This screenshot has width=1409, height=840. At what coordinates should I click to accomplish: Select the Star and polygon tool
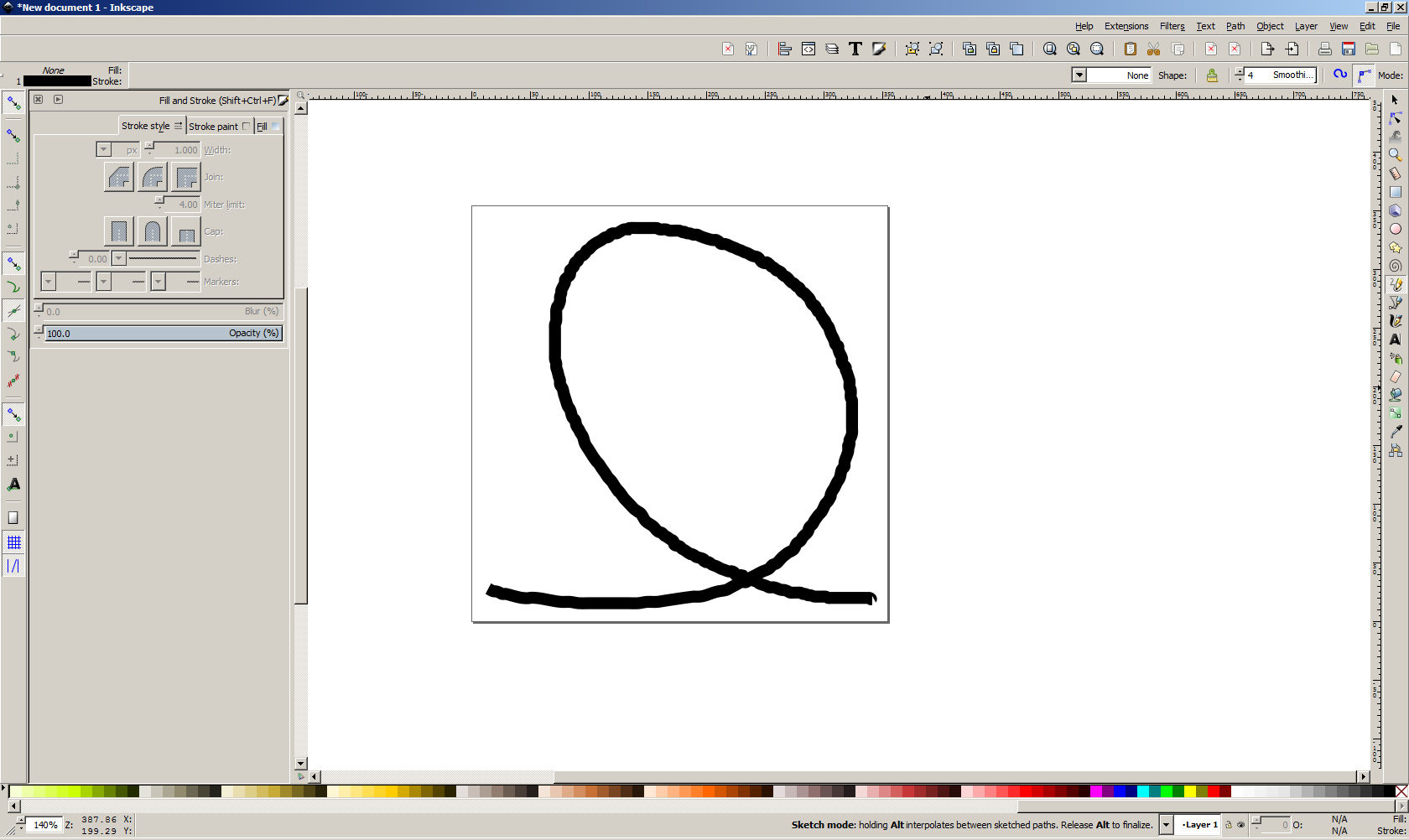1395,247
